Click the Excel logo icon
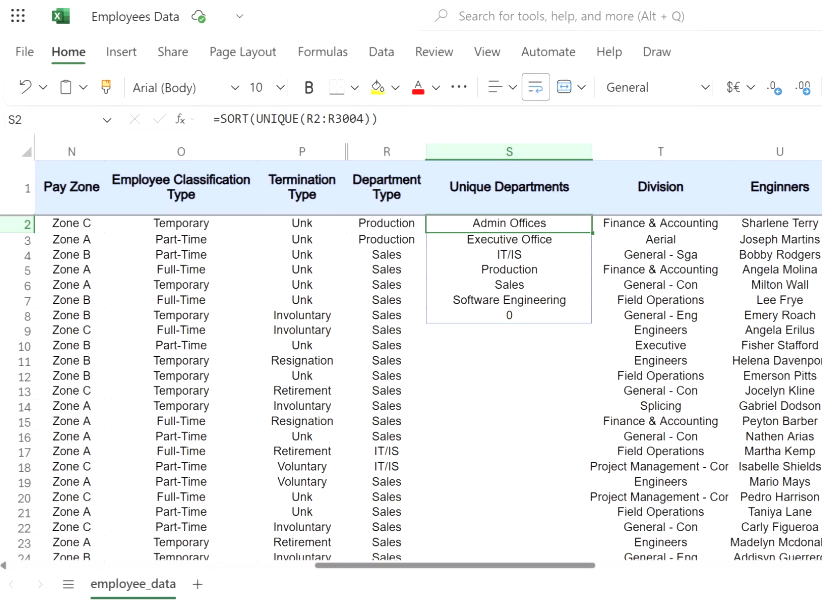The width and height of the screenshot is (822, 605). coord(61,16)
